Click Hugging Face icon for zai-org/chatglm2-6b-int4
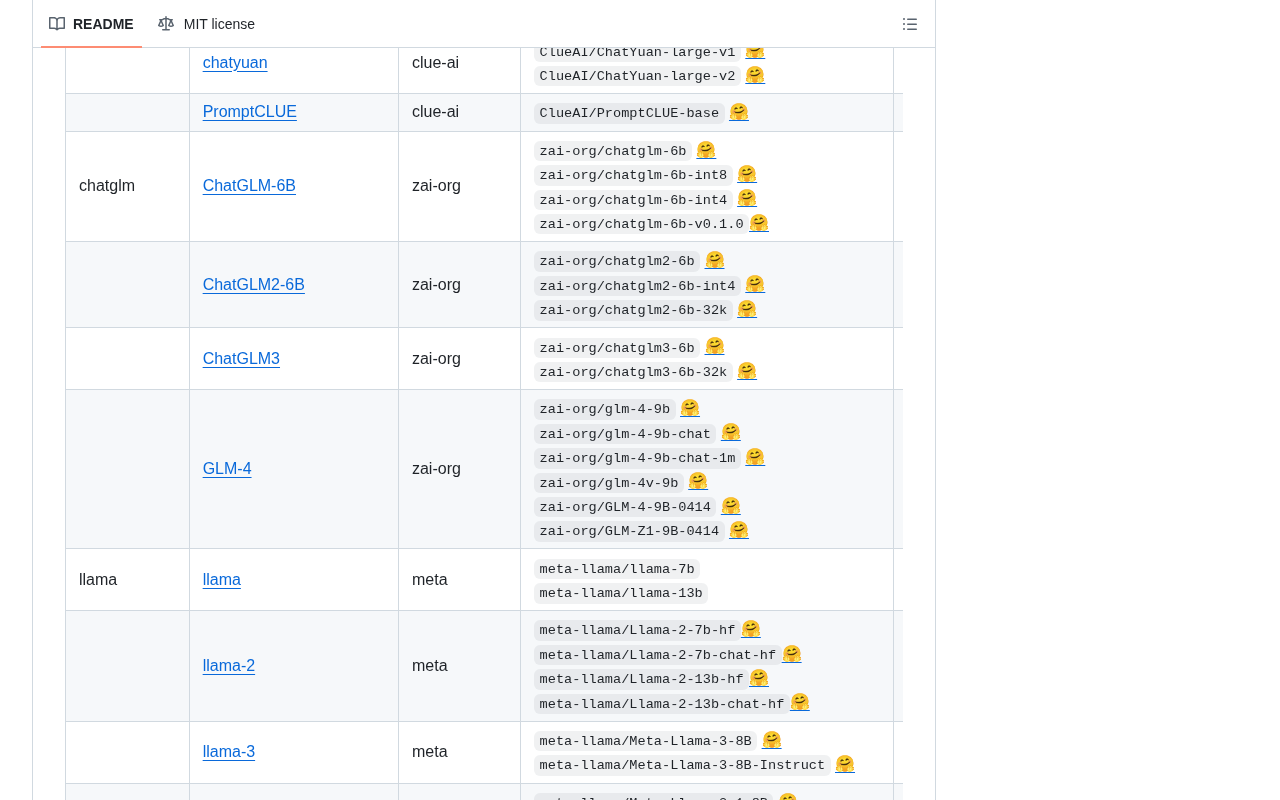The width and height of the screenshot is (1280, 800). 755,284
